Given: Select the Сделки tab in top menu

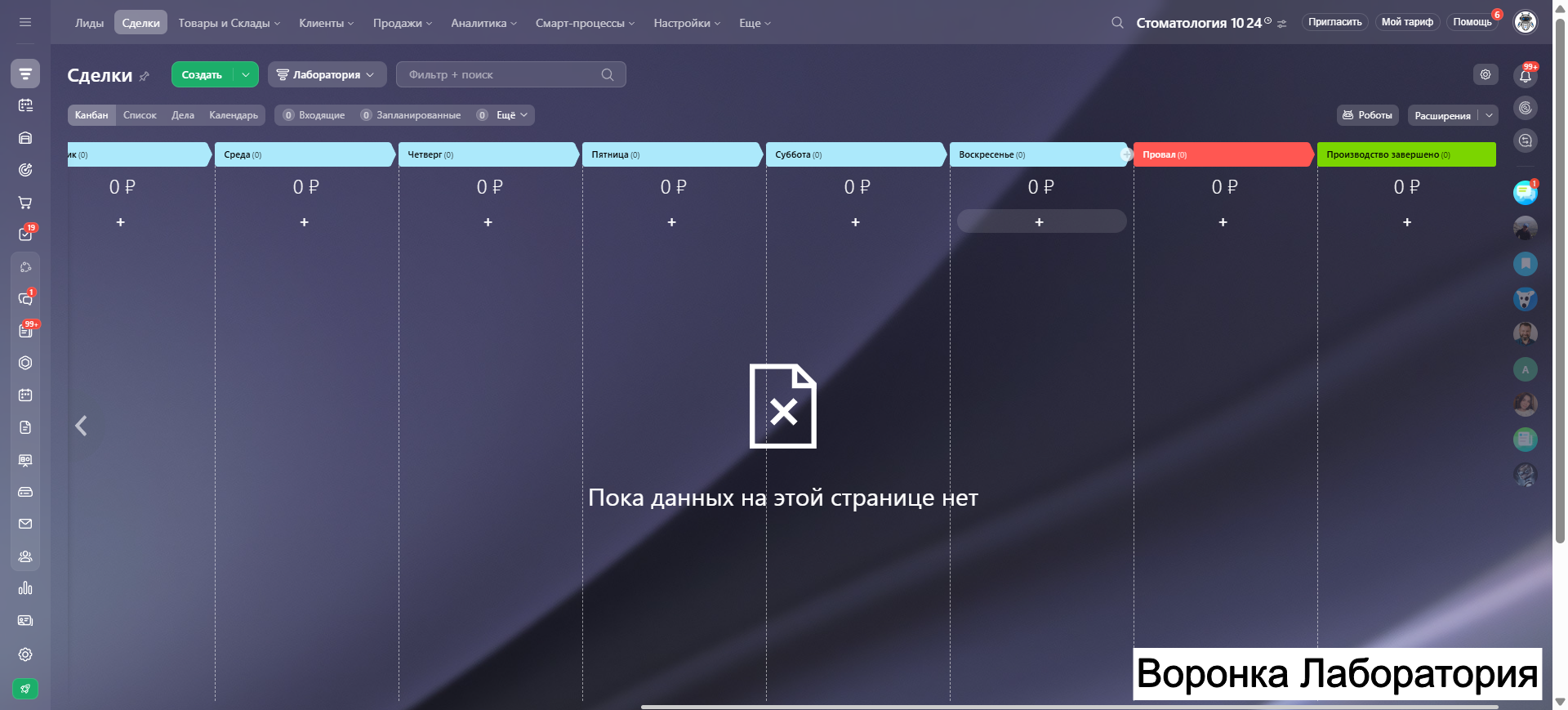Looking at the screenshot, I should (x=141, y=23).
